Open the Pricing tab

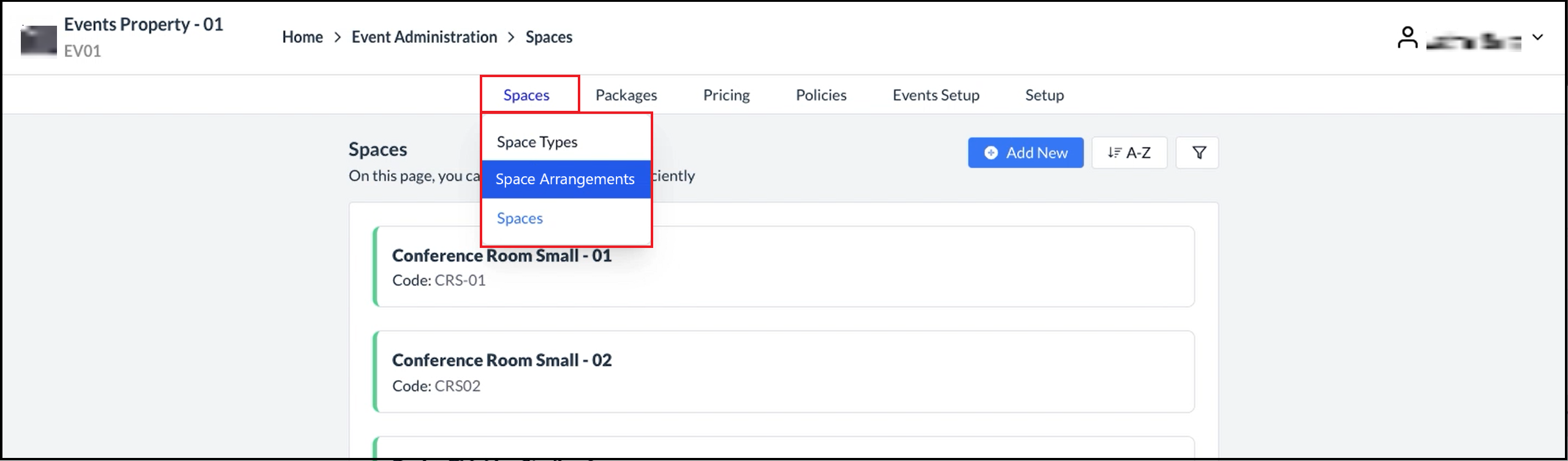[726, 95]
